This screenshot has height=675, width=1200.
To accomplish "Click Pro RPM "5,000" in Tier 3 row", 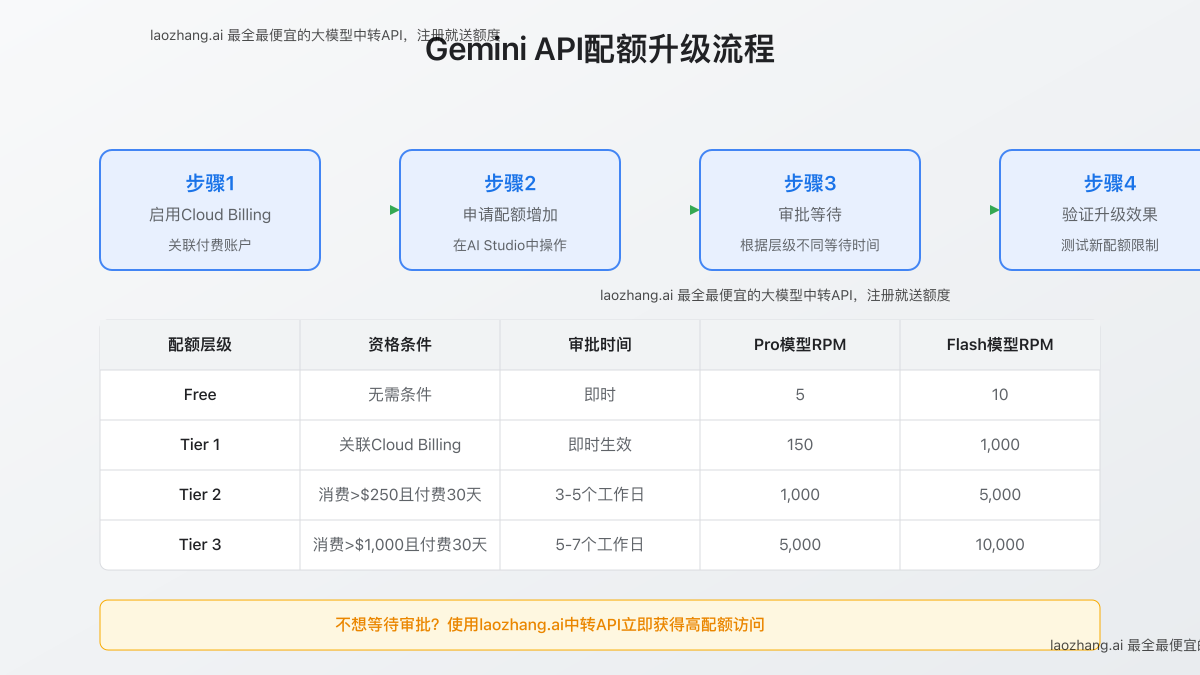I will point(800,545).
